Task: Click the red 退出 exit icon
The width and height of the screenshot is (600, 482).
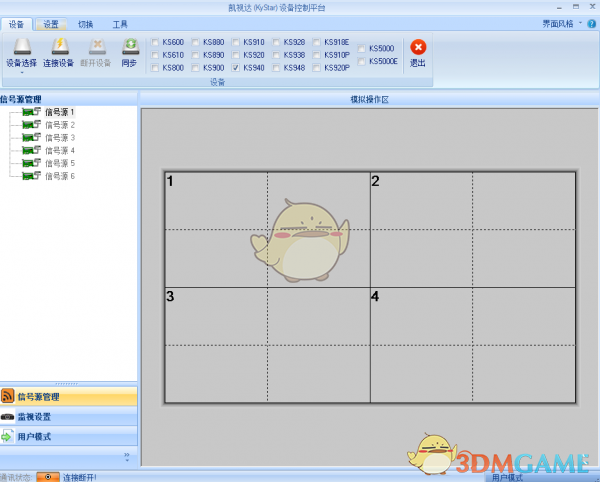Action: click(x=418, y=47)
